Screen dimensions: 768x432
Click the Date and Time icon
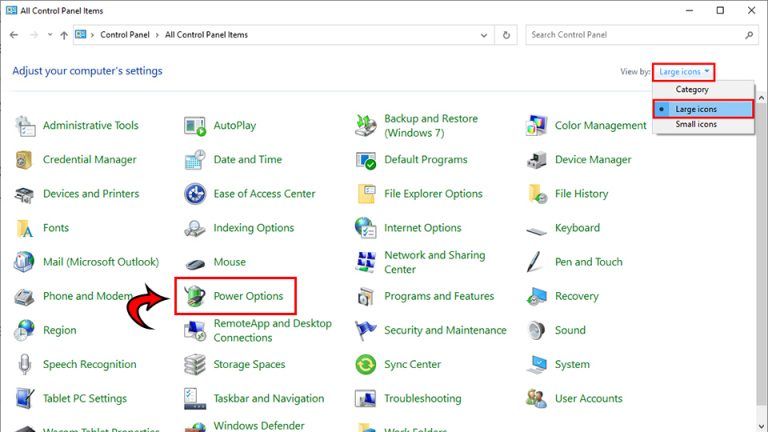click(x=195, y=160)
